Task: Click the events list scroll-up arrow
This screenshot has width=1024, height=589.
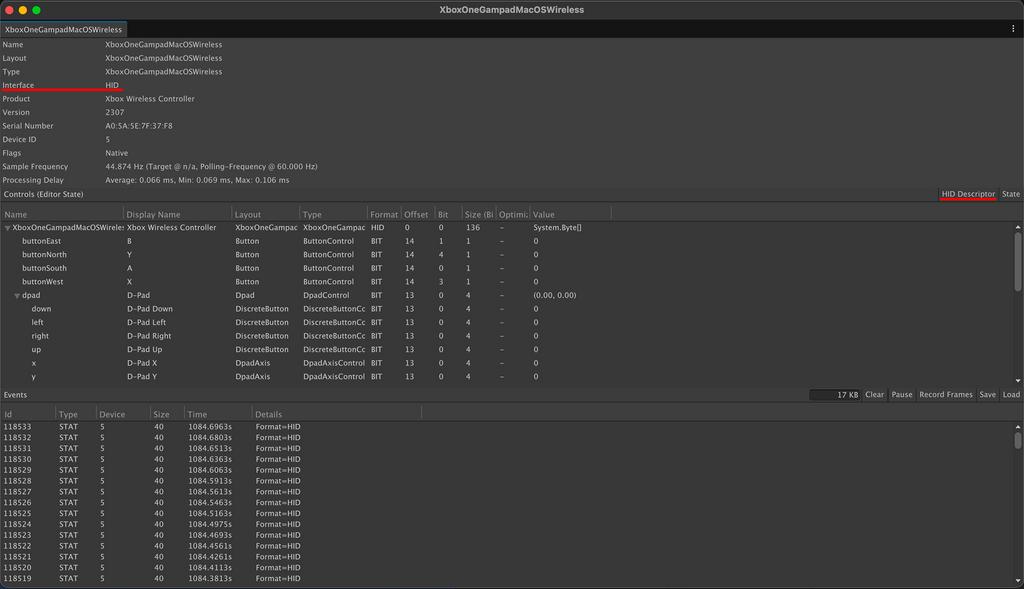Action: pos(1017,426)
